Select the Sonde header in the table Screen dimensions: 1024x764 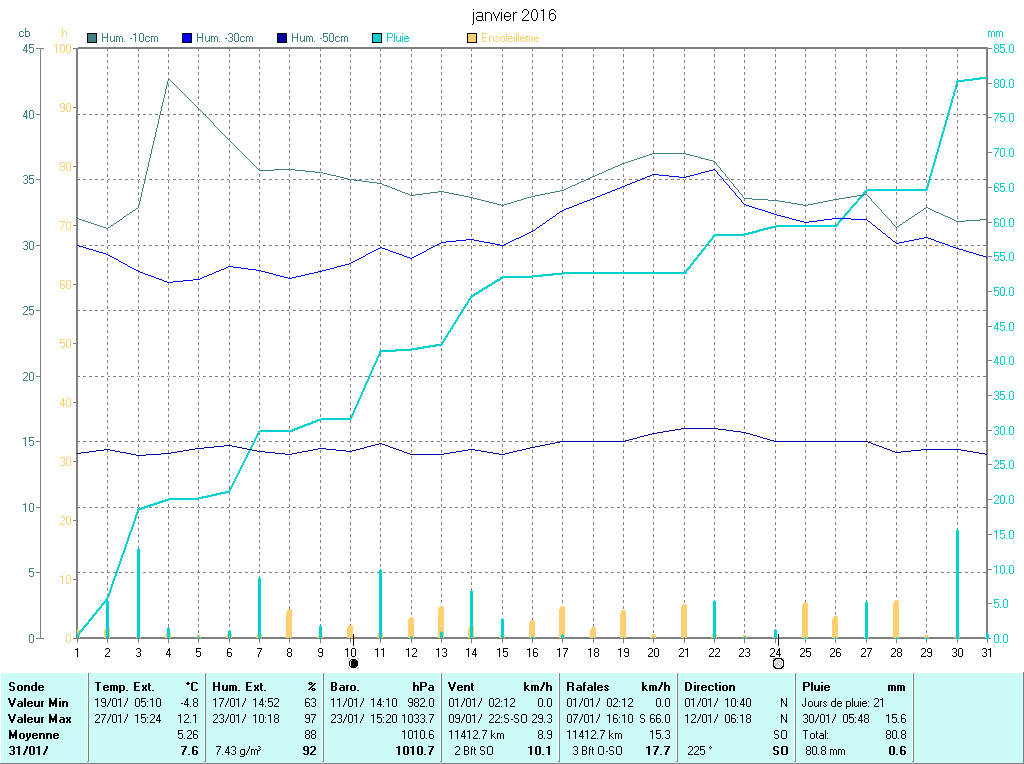point(25,687)
